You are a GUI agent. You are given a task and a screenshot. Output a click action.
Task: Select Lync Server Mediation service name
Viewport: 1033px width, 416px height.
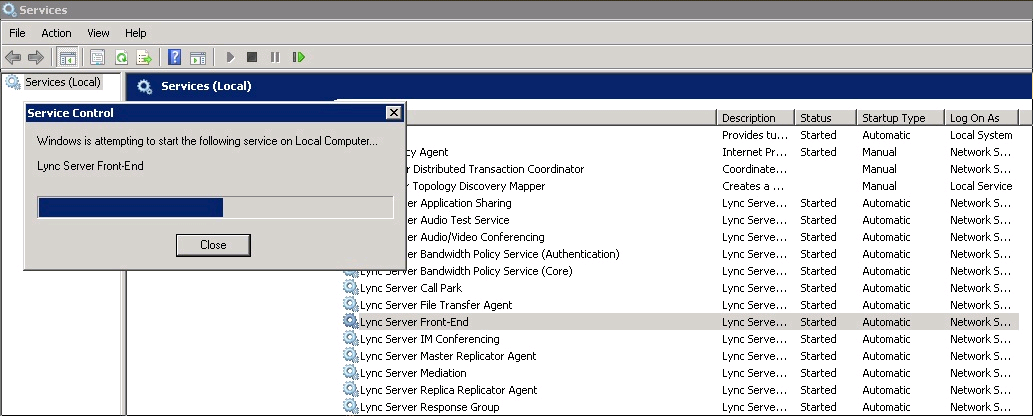tap(413, 373)
